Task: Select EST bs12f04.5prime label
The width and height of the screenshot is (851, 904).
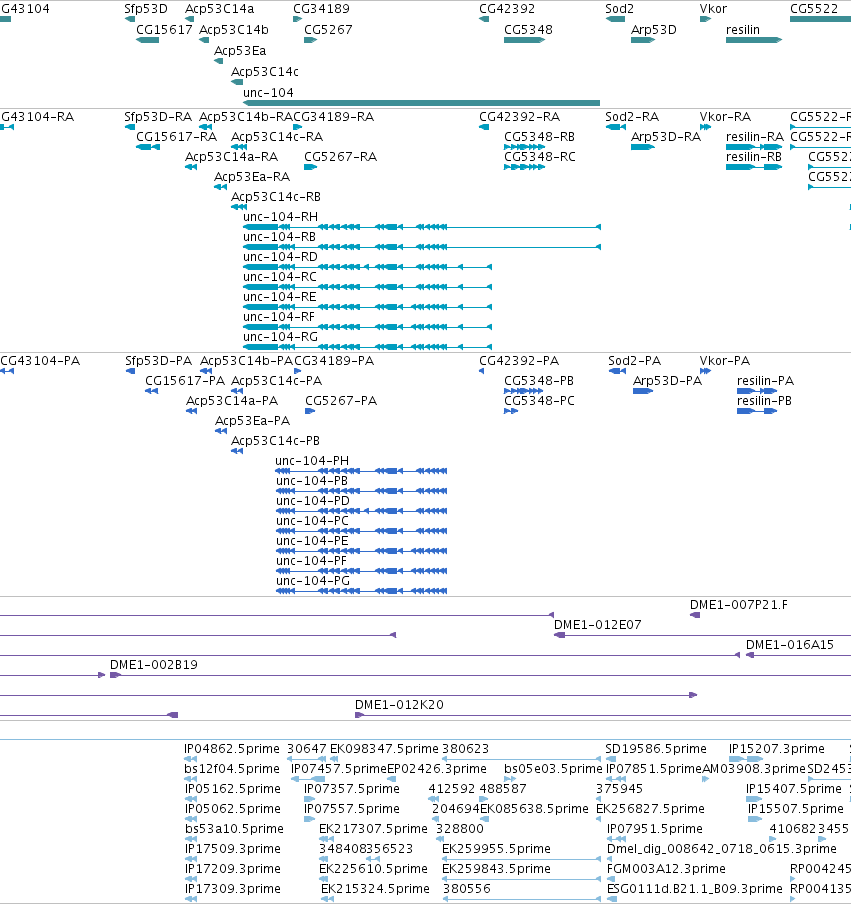Action: (232, 769)
